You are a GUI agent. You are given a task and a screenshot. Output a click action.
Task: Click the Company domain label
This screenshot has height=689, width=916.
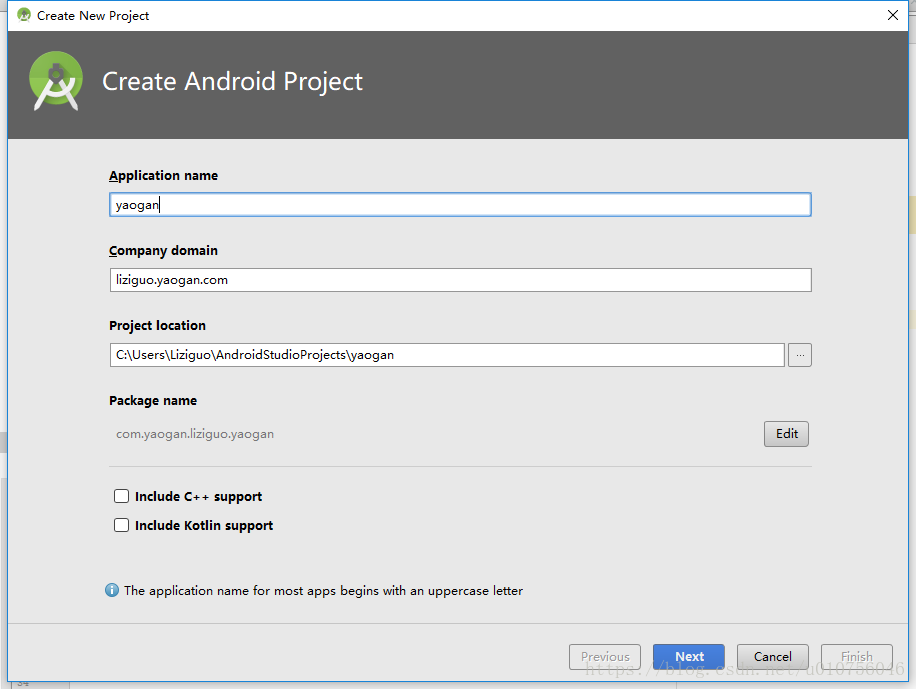tap(164, 250)
